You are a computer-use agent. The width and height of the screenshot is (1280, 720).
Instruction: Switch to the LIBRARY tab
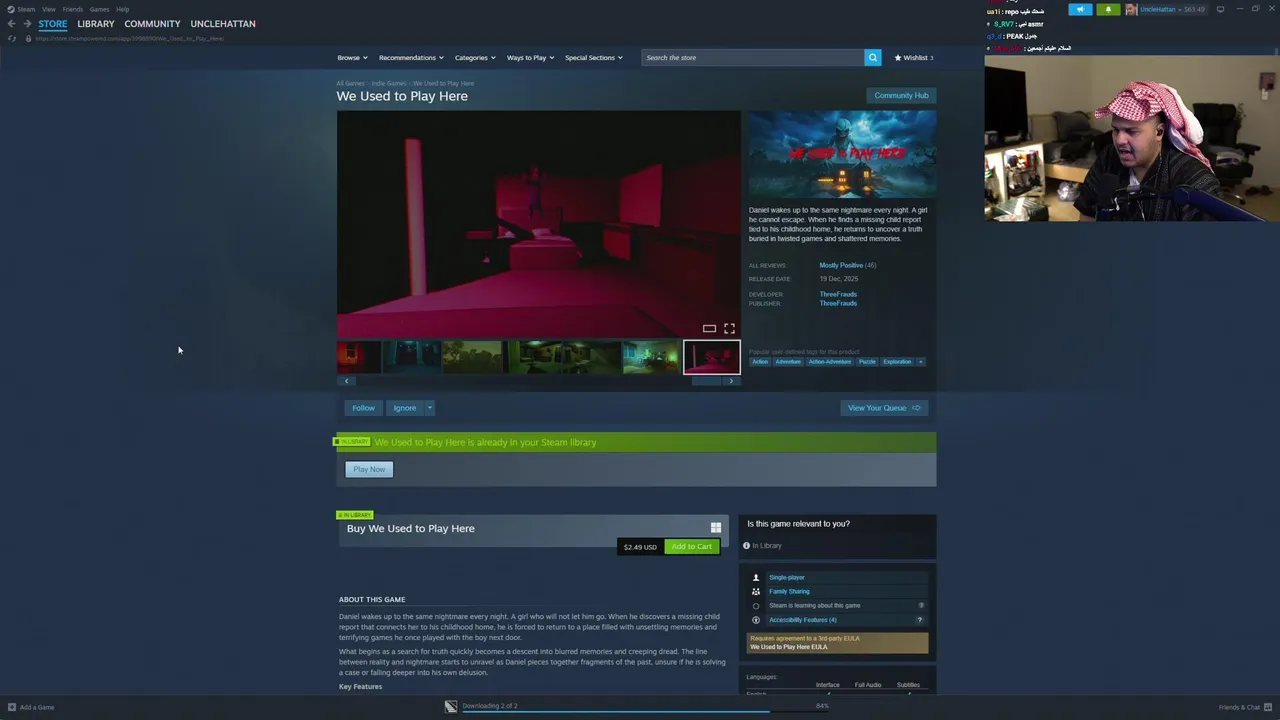click(x=96, y=24)
